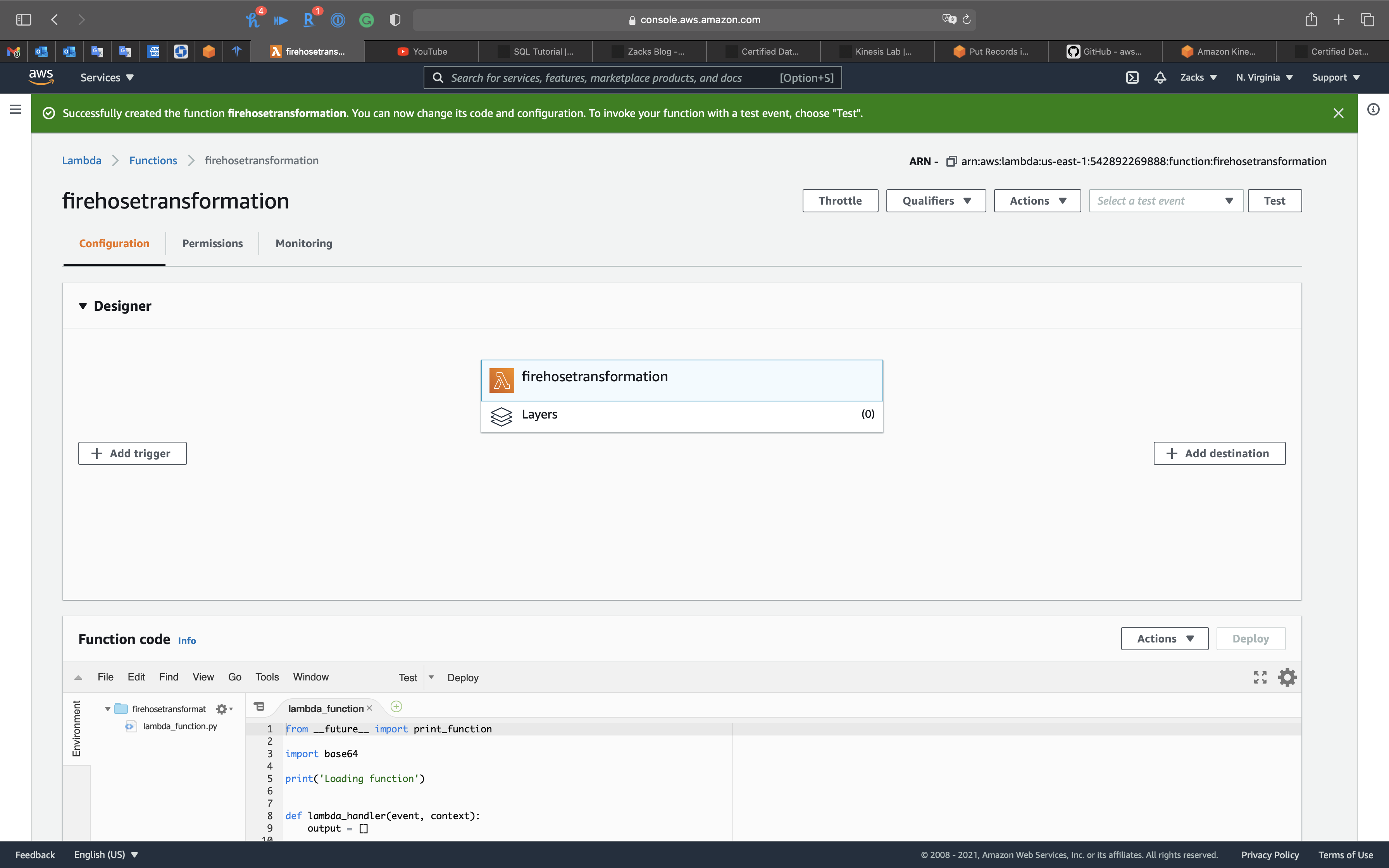Copy the function ARN with copy icon

point(951,161)
